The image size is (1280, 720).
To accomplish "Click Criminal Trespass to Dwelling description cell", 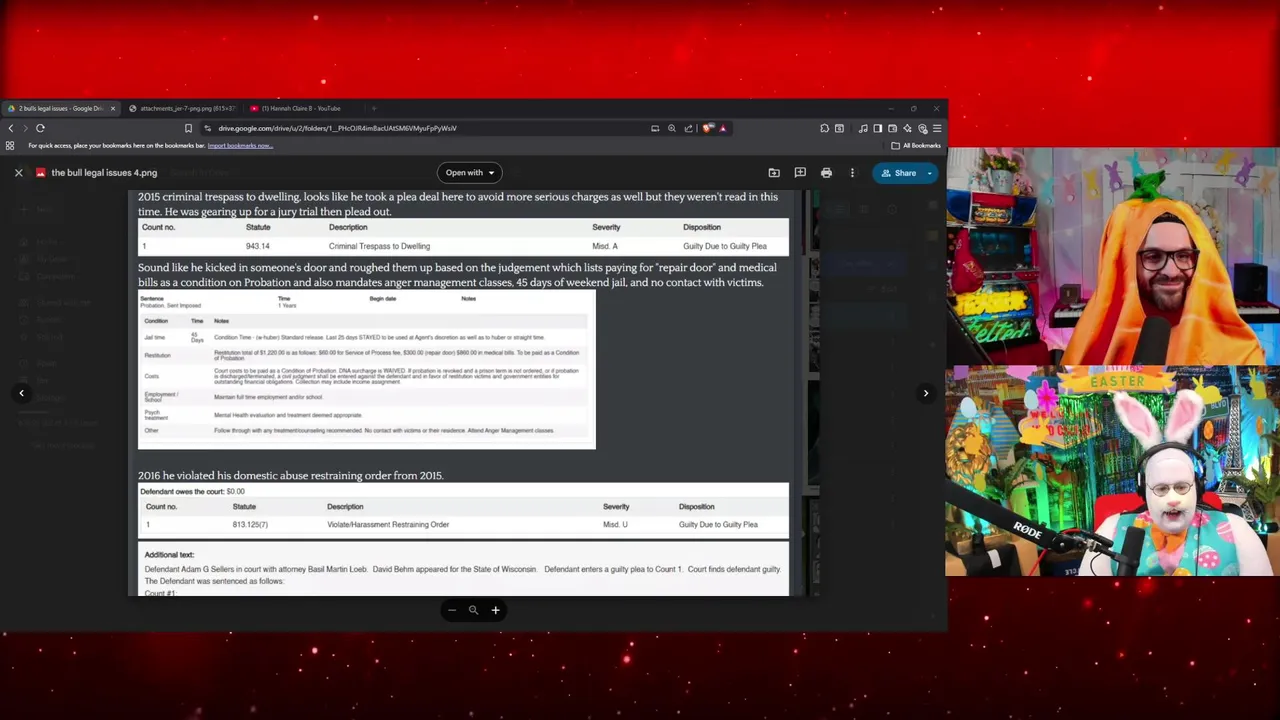I will click(x=379, y=246).
